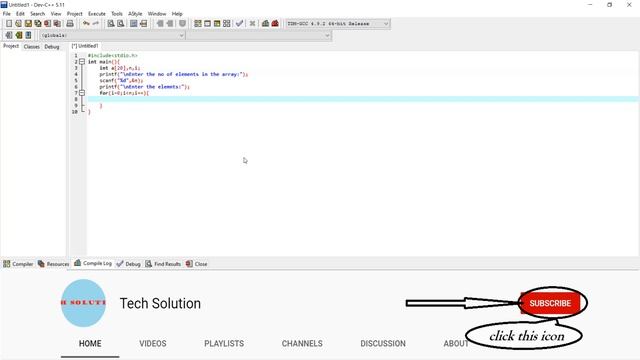Viewport: 640px width, 360px height.
Task: Open the Find Results bottom tab
Action: (x=163, y=264)
